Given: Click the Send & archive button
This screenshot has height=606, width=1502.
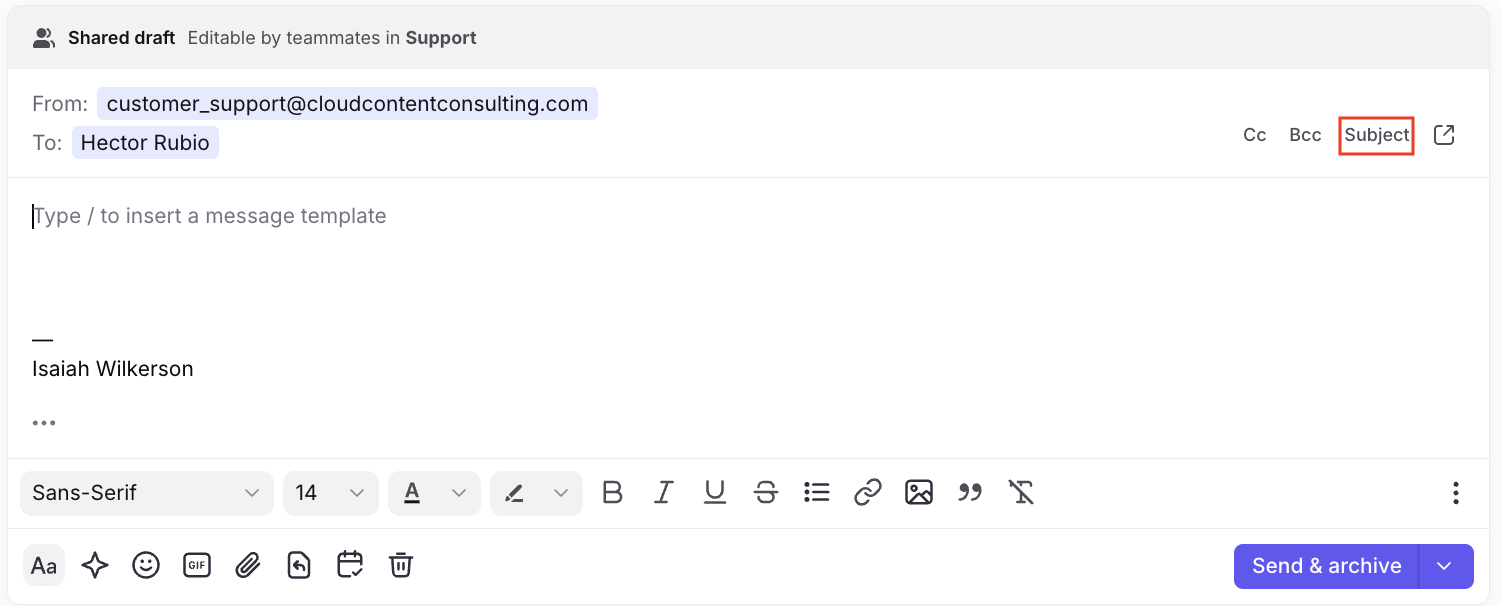Looking at the screenshot, I should coord(1326,566).
